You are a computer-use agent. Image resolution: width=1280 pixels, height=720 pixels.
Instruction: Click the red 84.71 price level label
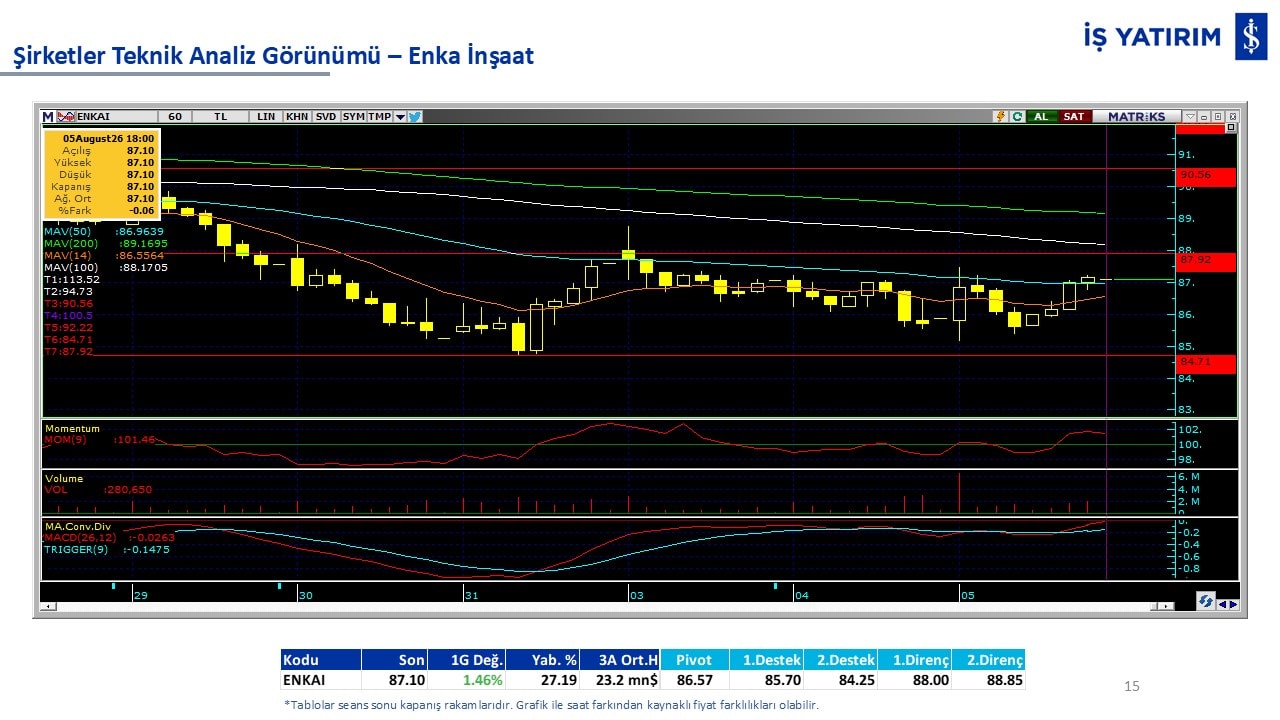point(1207,364)
